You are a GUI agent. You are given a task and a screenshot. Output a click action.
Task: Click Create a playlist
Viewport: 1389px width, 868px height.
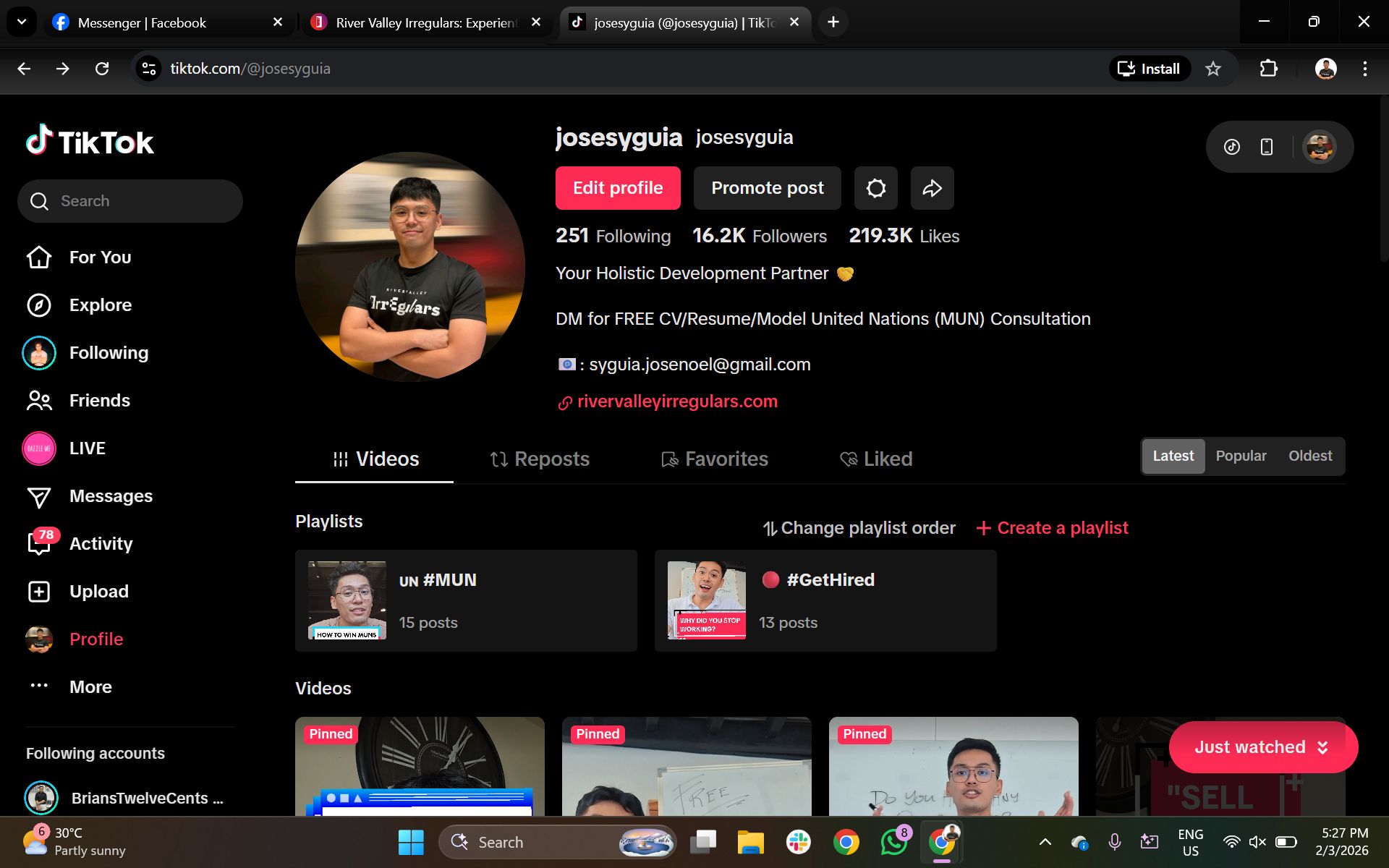pos(1053,528)
